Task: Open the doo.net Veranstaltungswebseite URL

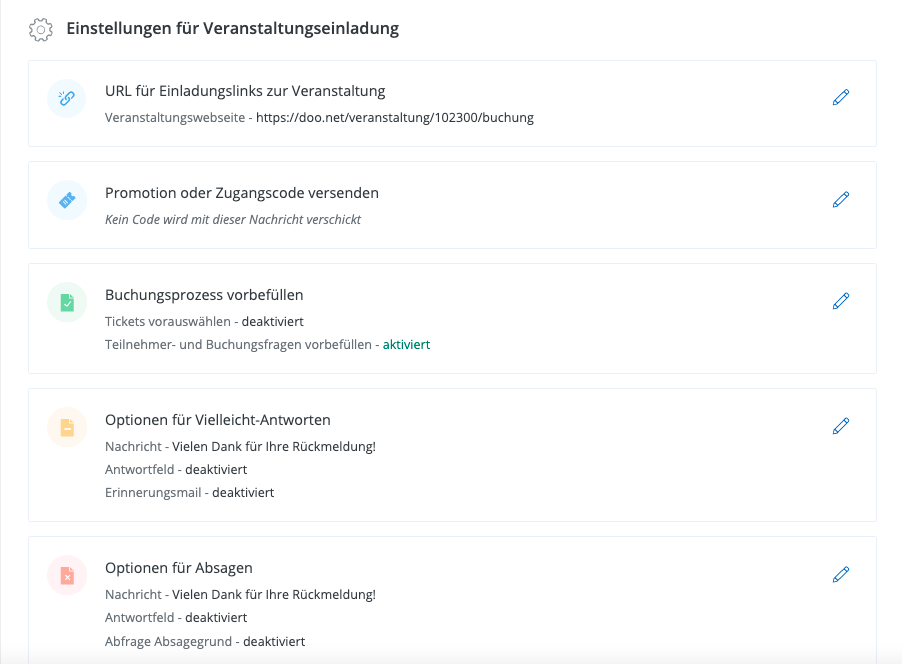Action: [x=394, y=117]
